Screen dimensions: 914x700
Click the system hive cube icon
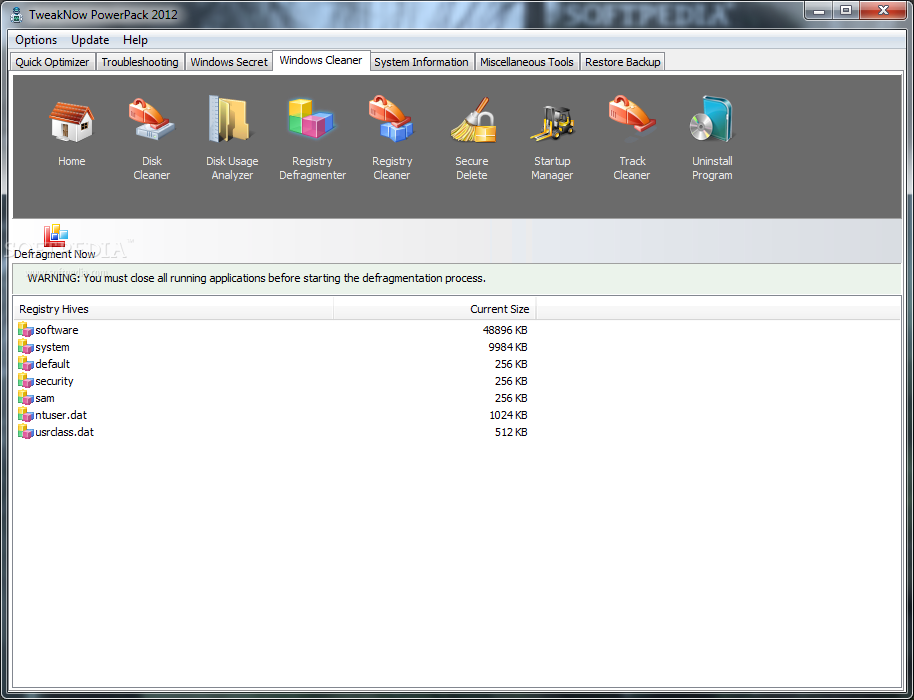coord(26,347)
